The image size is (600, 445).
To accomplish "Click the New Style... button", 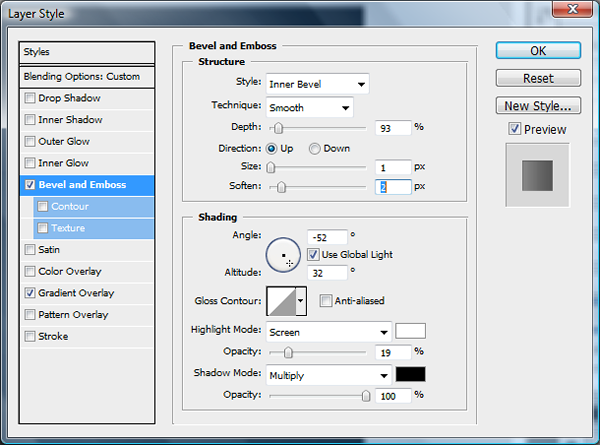I will [x=537, y=105].
